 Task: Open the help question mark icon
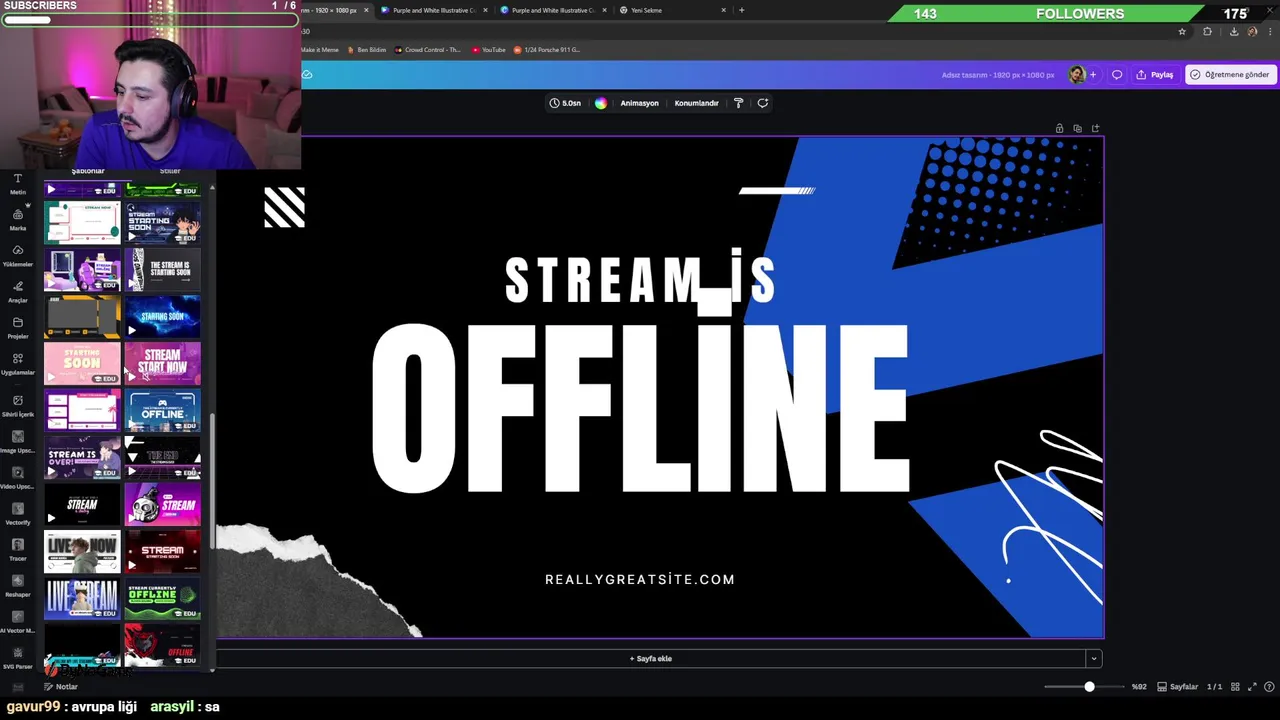(1269, 687)
